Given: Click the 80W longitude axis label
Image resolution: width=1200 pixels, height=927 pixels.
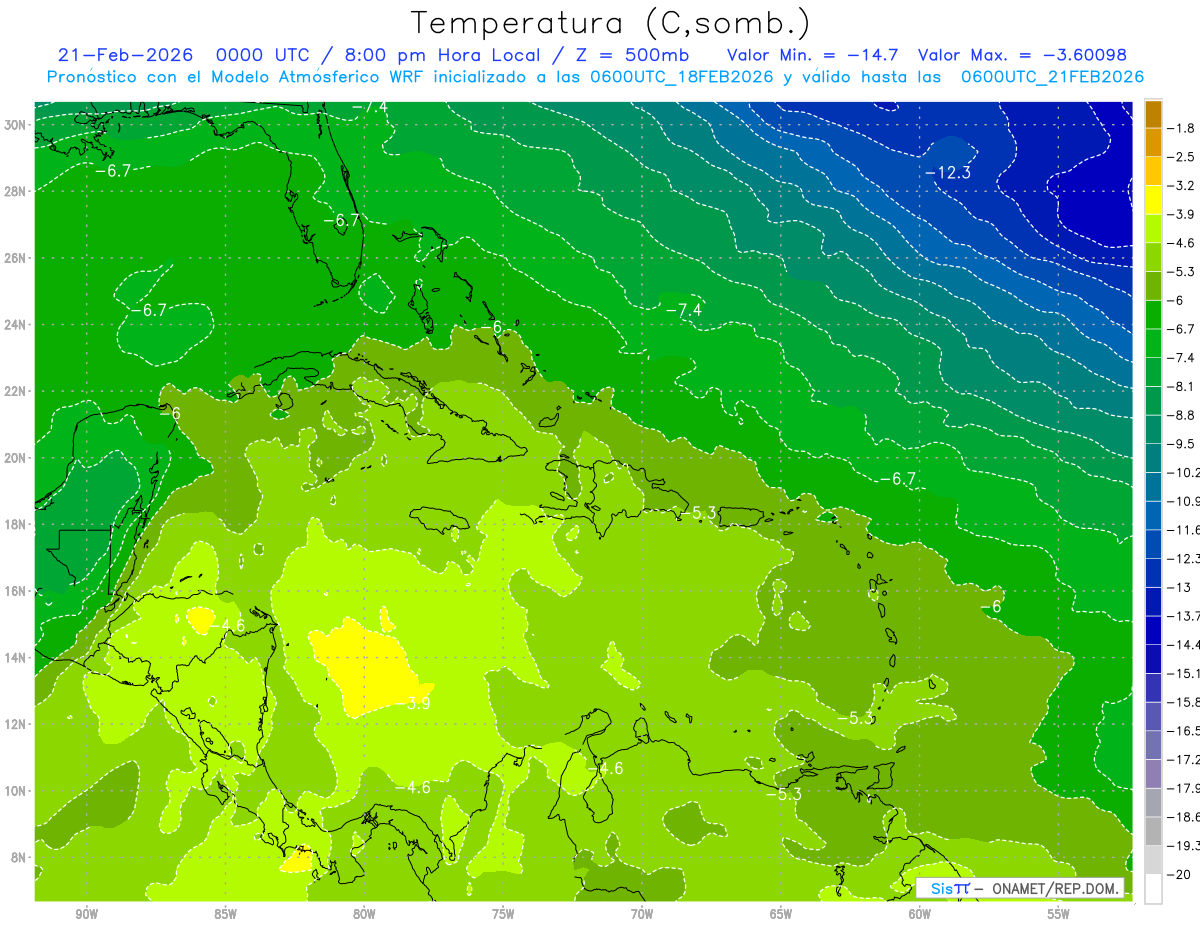Looking at the screenshot, I should (364, 914).
